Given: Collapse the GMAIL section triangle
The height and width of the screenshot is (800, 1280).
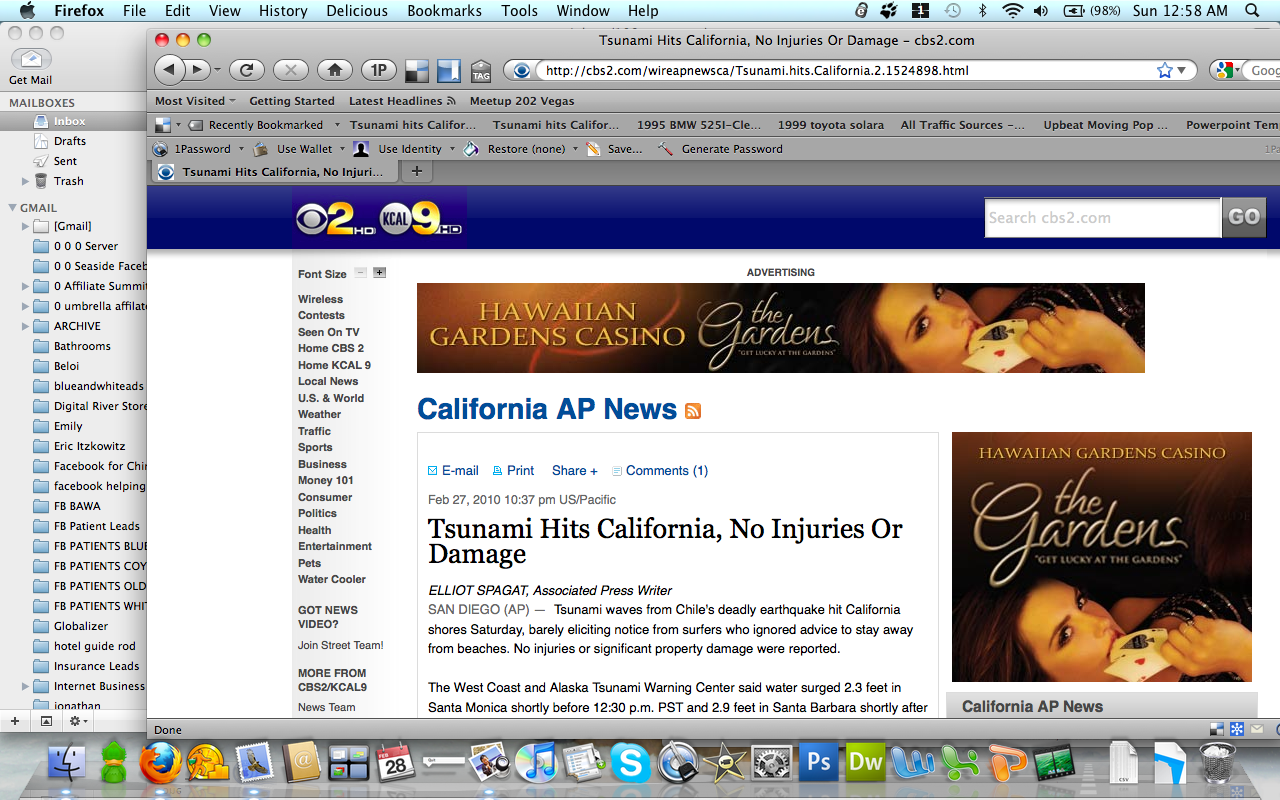Looking at the screenshot, I should point(12,208).
